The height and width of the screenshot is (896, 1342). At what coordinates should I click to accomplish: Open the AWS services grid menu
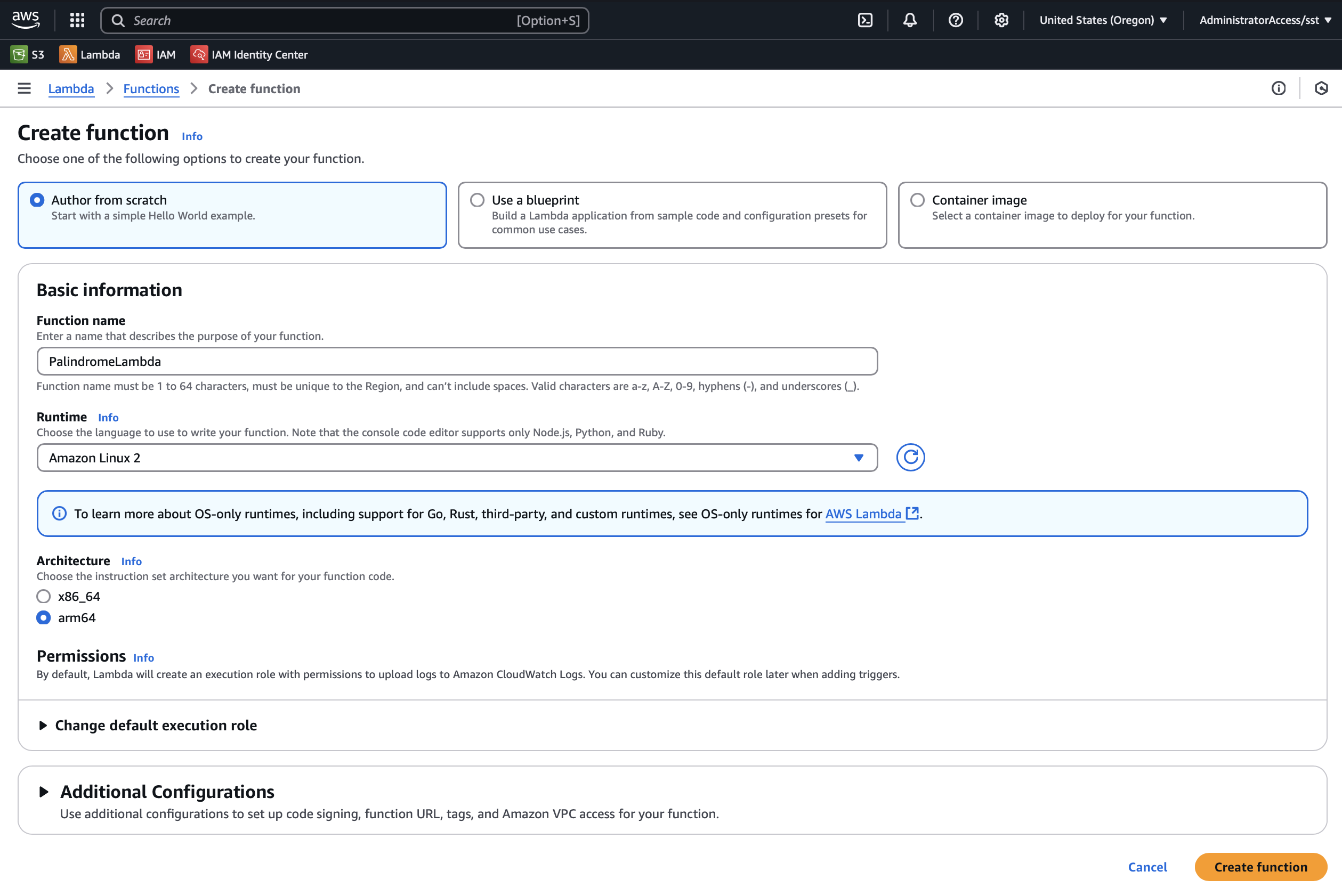(x=77, y=21)
